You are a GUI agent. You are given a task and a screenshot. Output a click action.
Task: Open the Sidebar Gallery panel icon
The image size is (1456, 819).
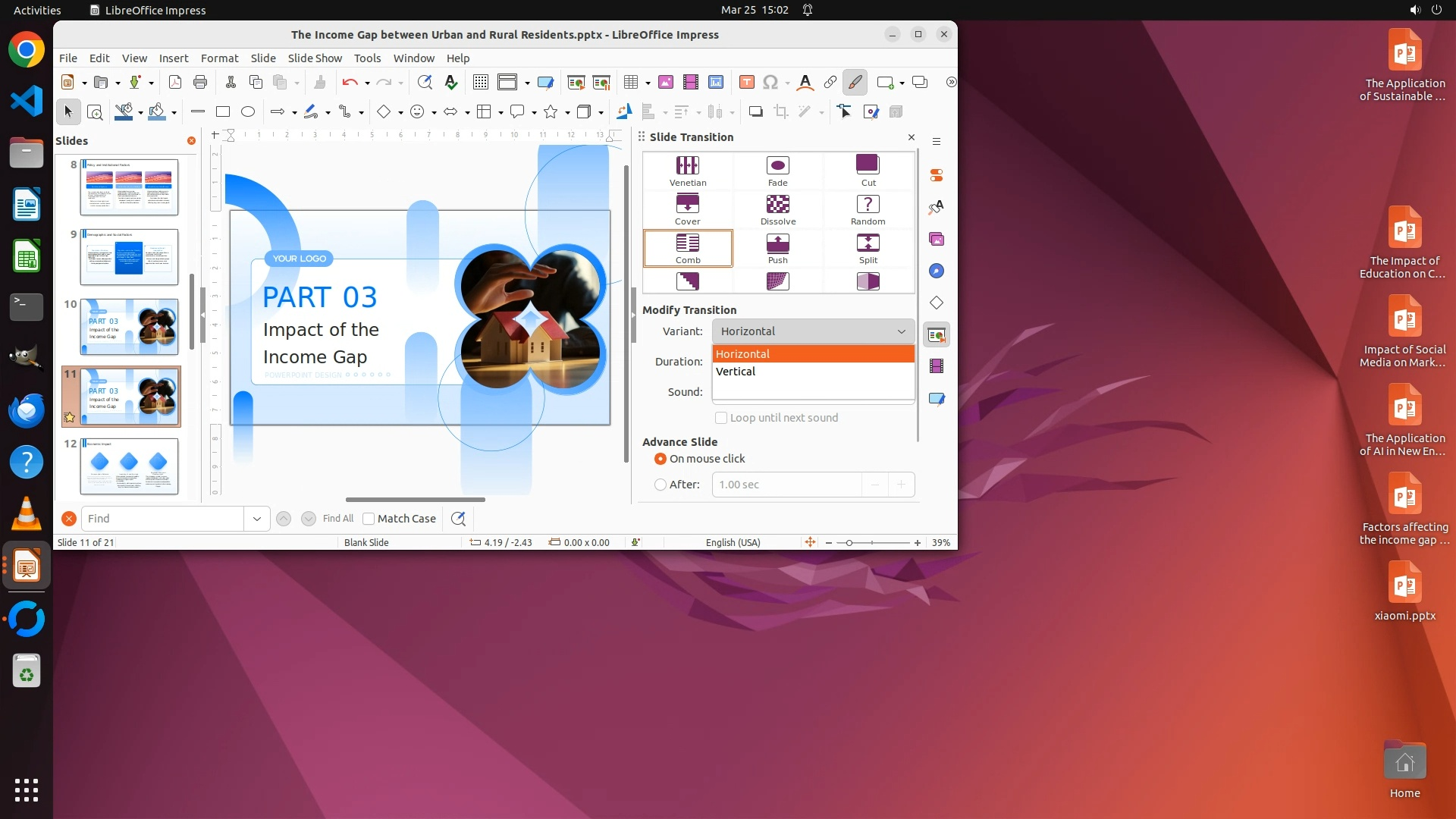point(937,240)
